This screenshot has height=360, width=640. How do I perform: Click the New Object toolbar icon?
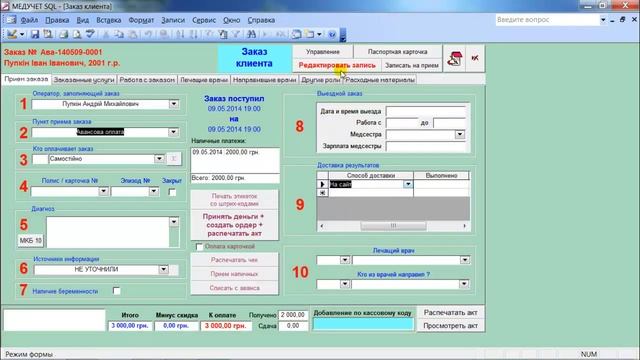(310, 34)
